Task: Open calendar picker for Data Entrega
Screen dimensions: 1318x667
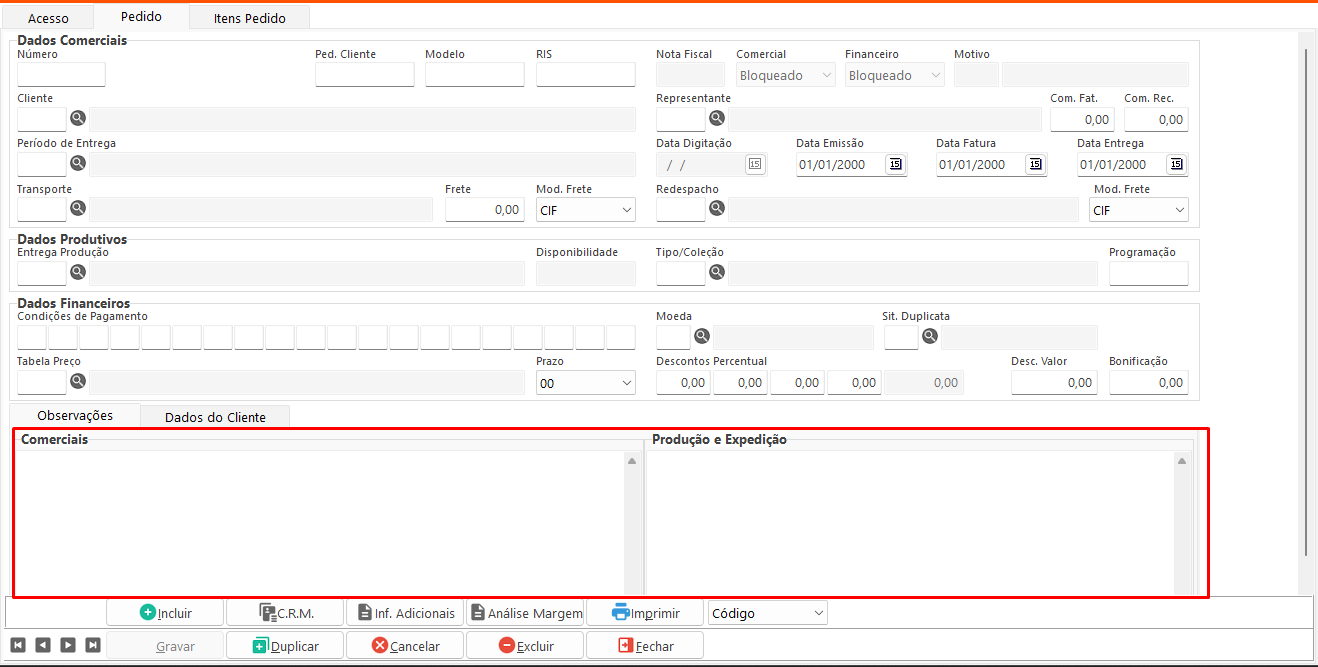Action: [x=1176, y=164]
